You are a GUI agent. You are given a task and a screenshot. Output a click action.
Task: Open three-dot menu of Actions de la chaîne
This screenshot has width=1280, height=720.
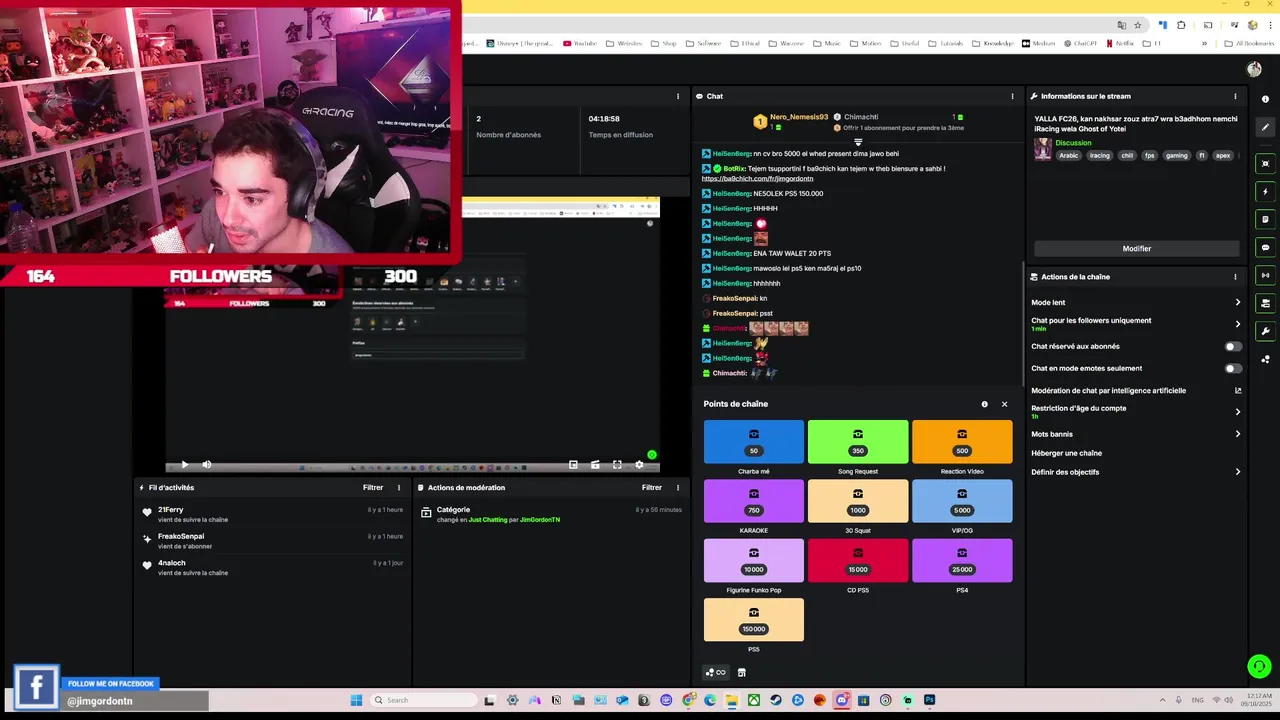1235,277
